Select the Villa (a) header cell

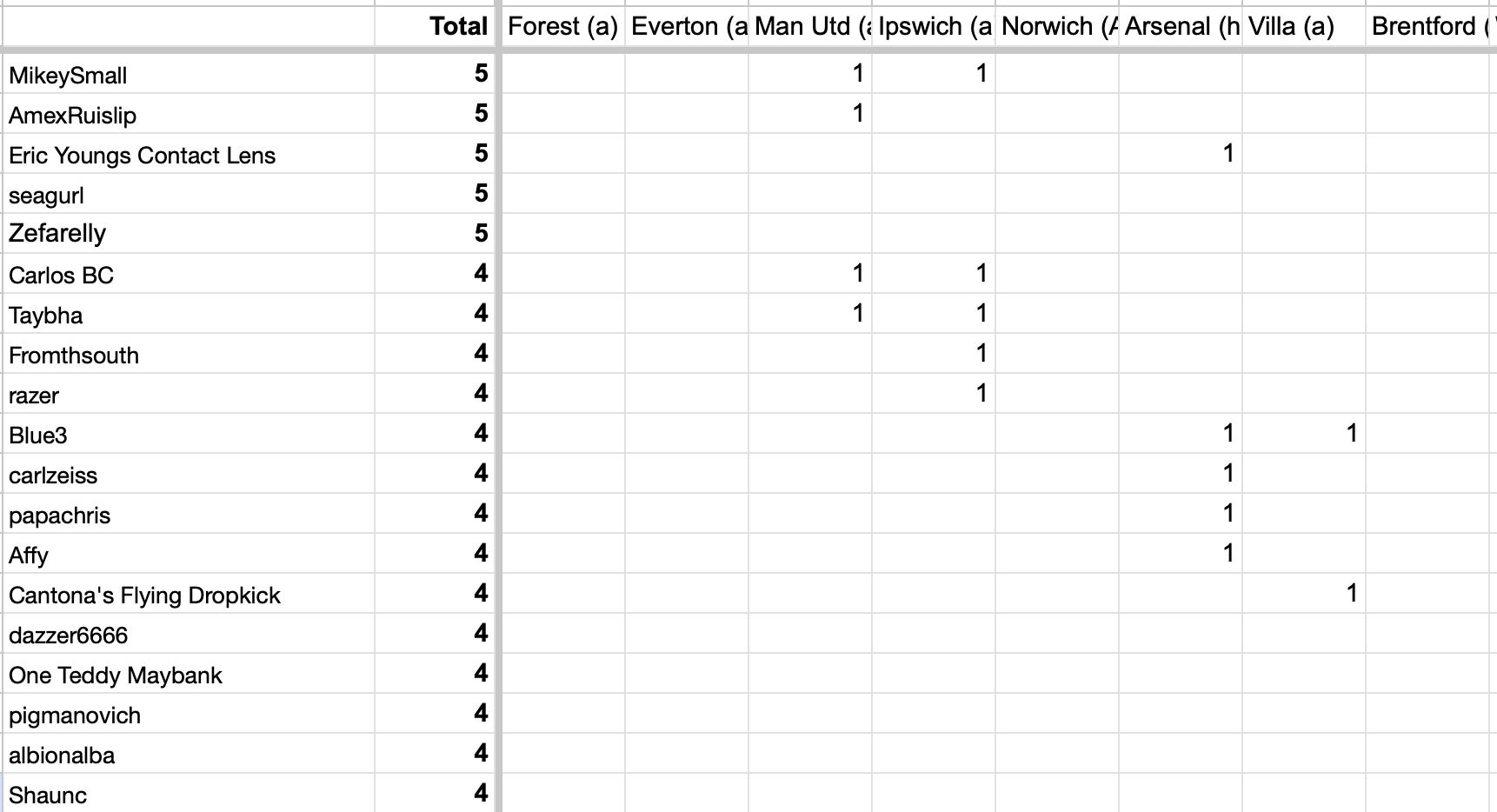click(x=1304, y=26)
